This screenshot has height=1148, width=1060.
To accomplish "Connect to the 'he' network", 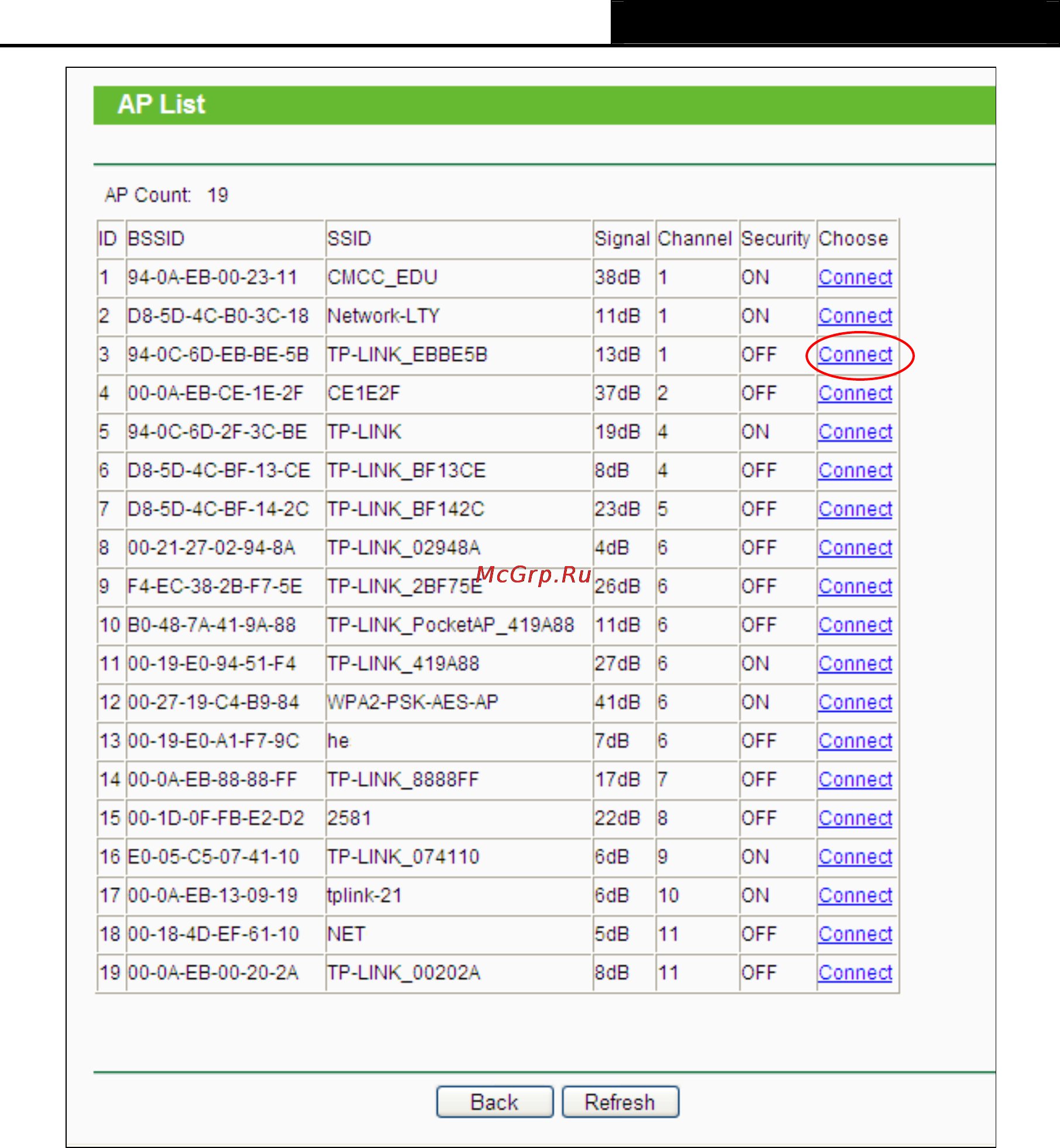I will click(x=855, y=740).
